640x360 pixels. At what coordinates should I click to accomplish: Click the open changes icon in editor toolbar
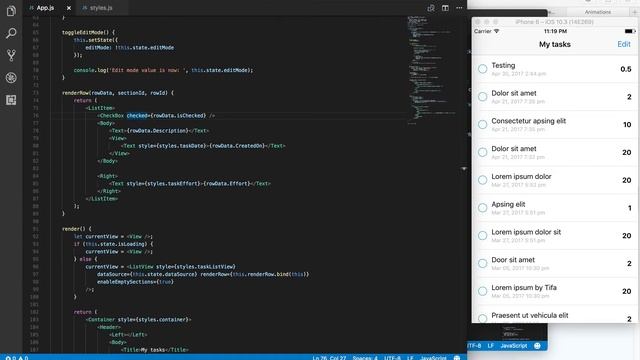click(x=431, y=8)
